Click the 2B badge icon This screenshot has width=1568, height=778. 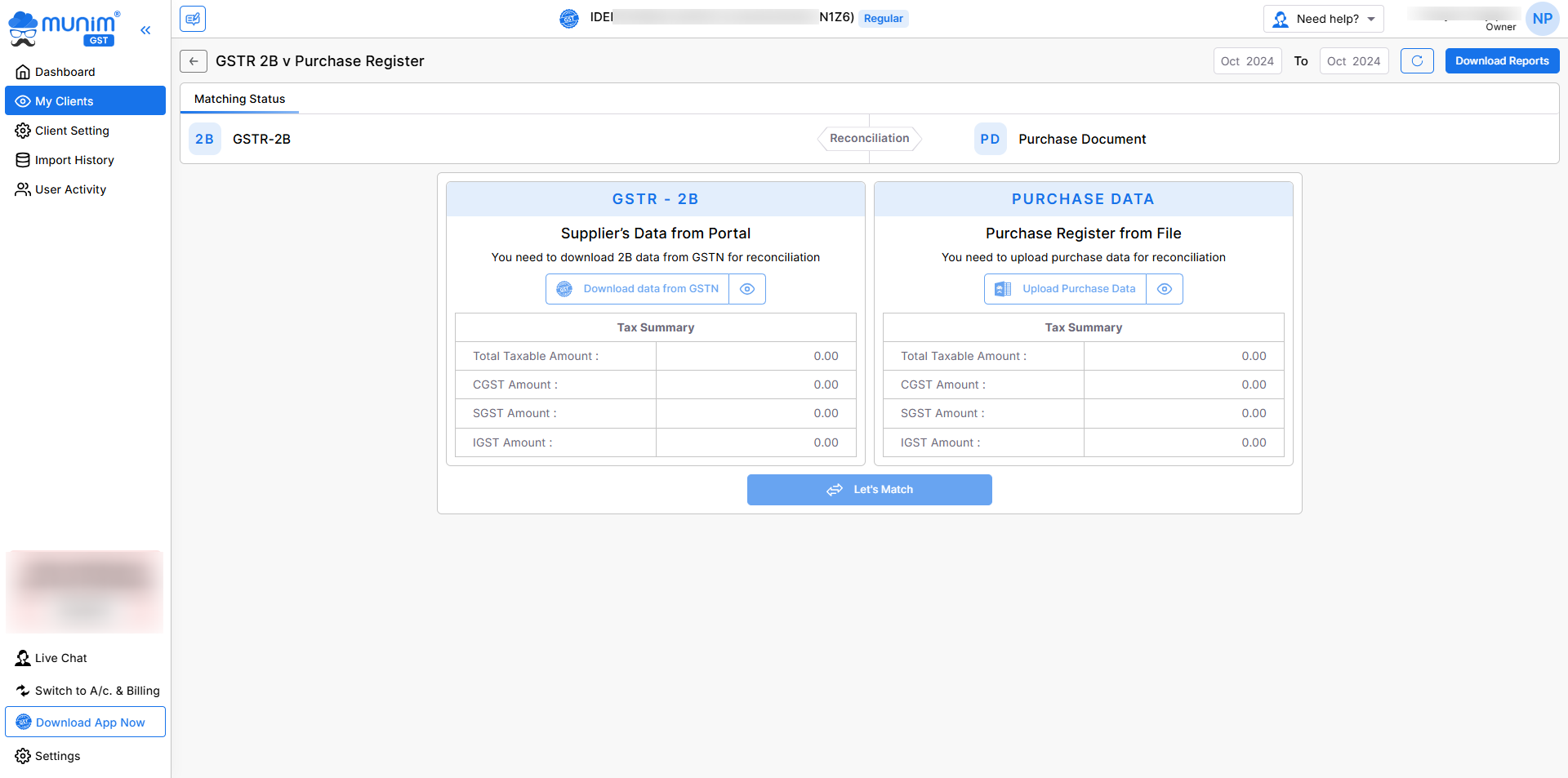click(x=205, y=139)
